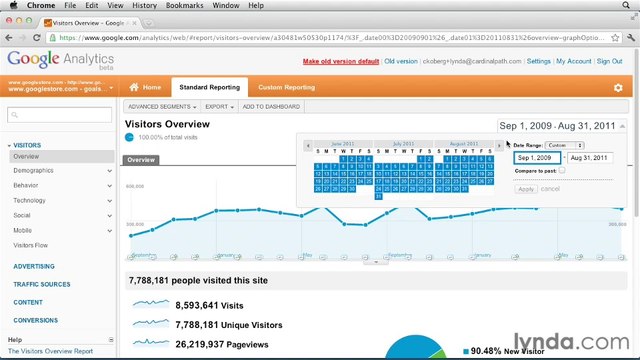Open the History menu
This screenshot has width=640, height=360.
(x=144, y=5)
